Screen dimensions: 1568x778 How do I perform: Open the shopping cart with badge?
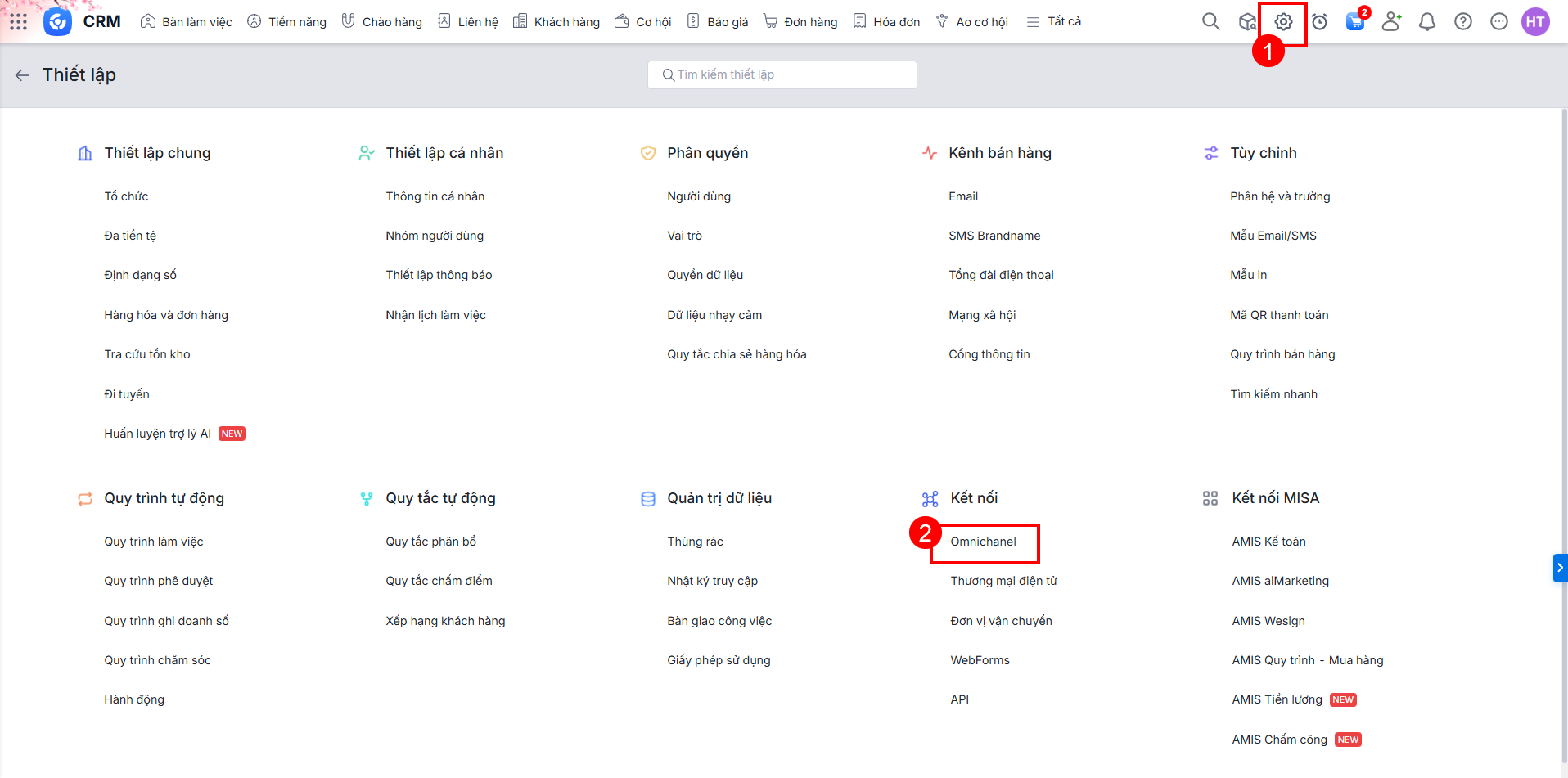(x=1355, y=22)
